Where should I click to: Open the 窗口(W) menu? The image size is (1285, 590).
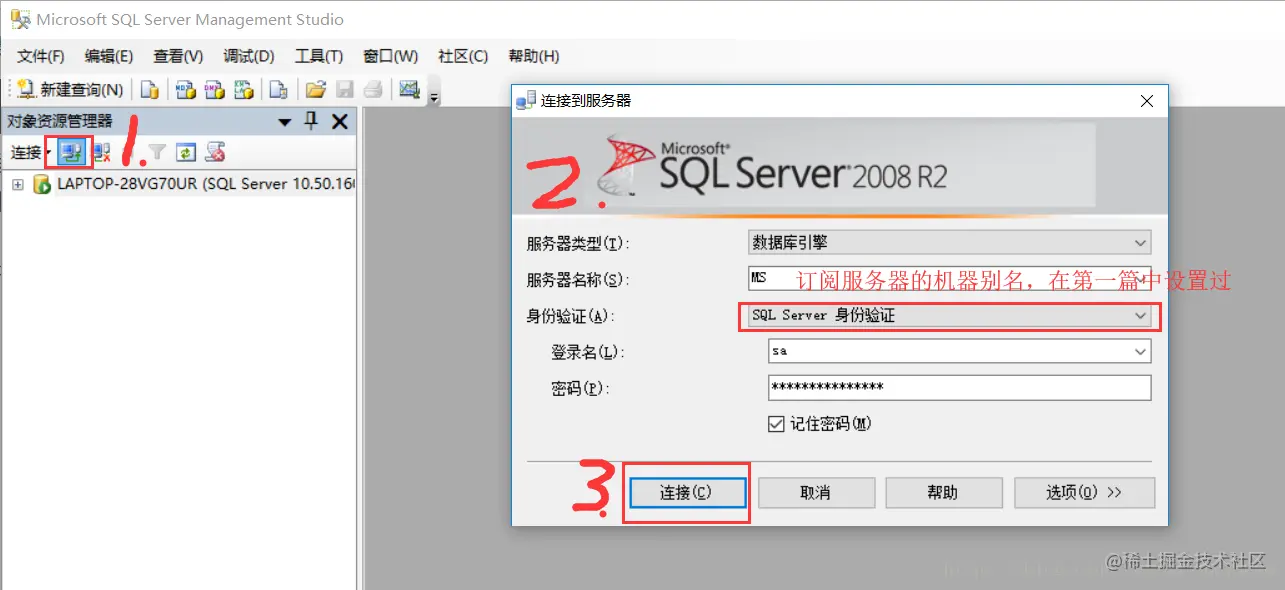coord(391,56)
